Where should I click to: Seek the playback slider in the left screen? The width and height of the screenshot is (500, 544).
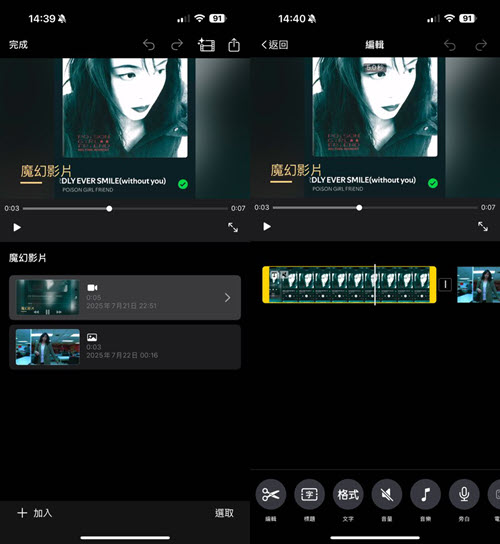125,209
